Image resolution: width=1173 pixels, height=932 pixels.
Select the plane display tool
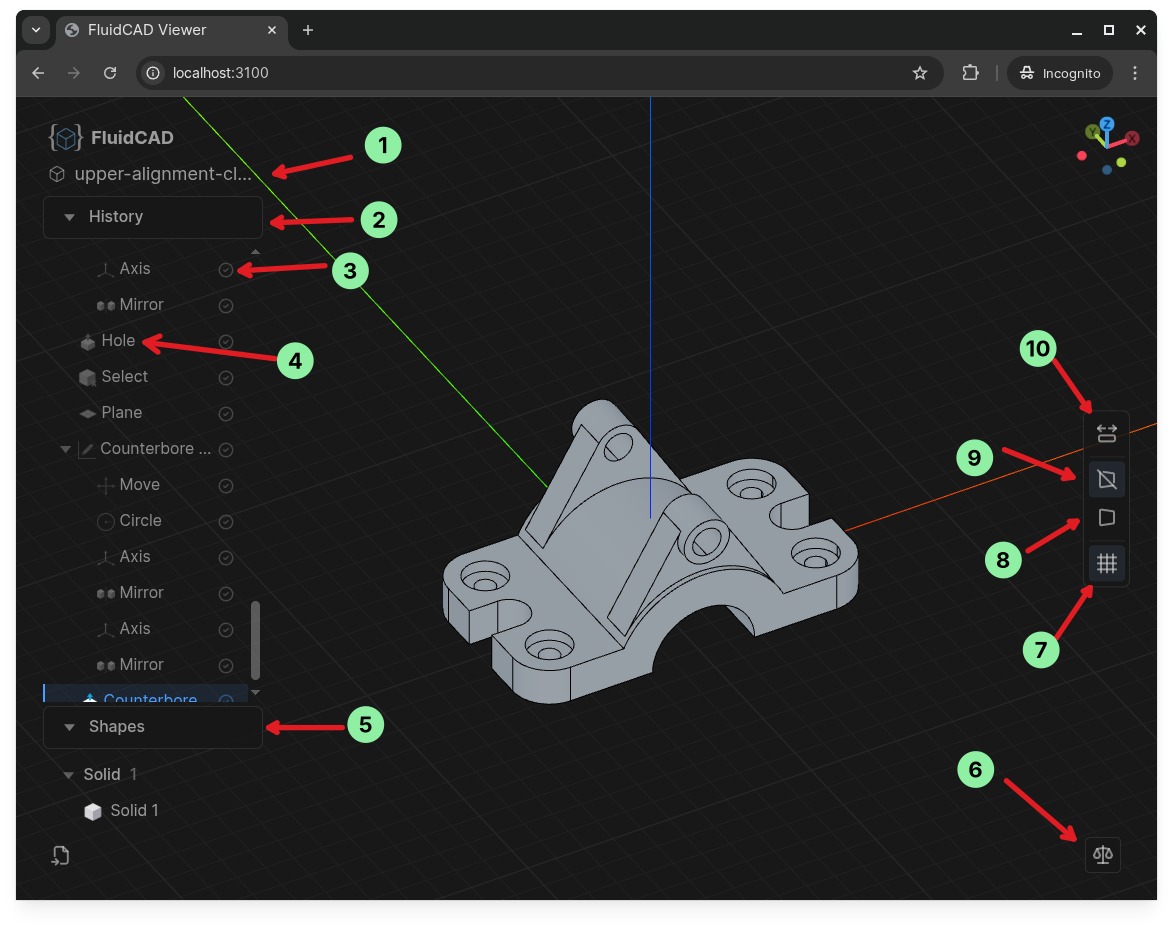click(x=1106, y=518)
